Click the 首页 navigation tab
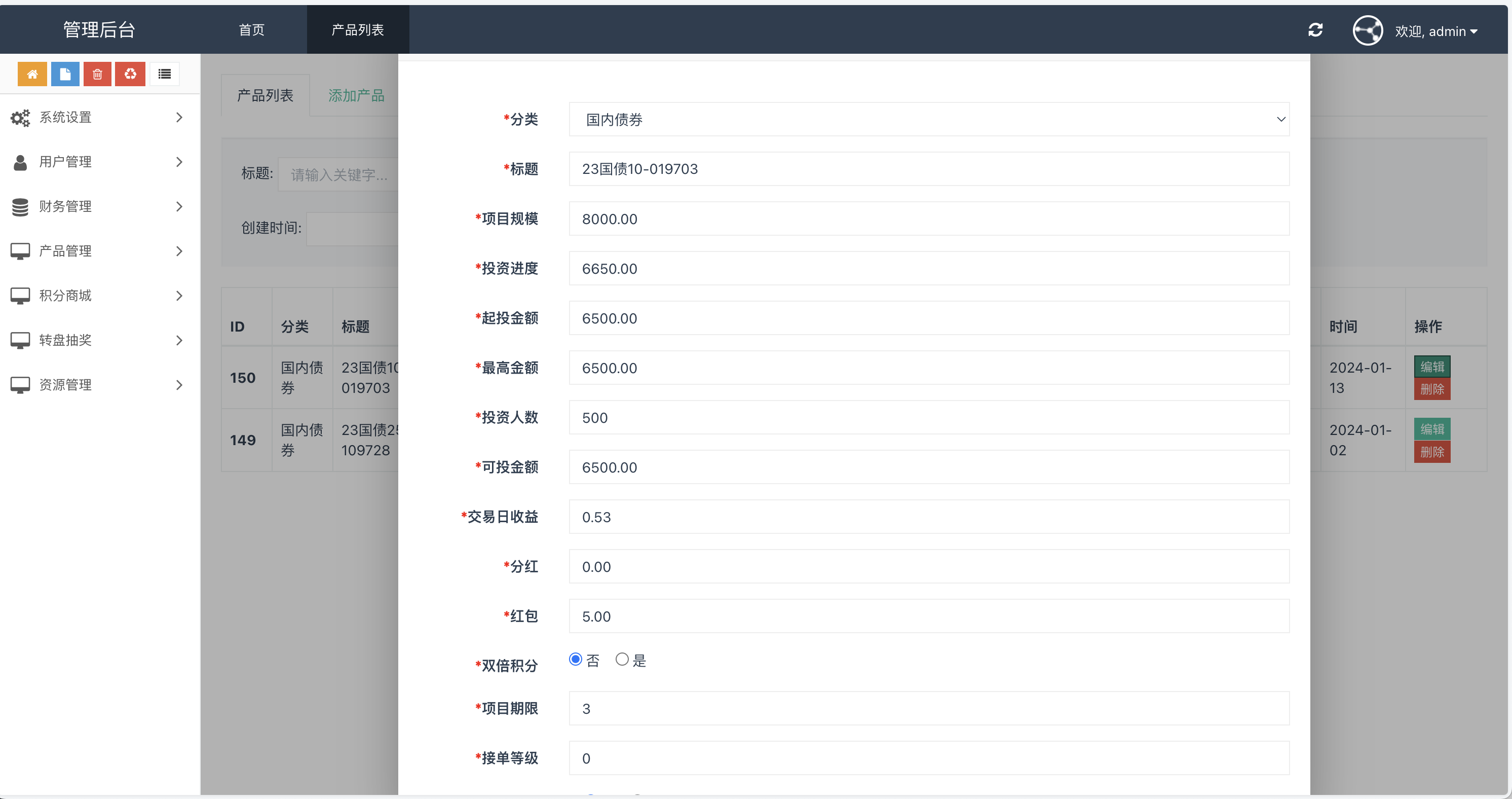 [251, 29]
